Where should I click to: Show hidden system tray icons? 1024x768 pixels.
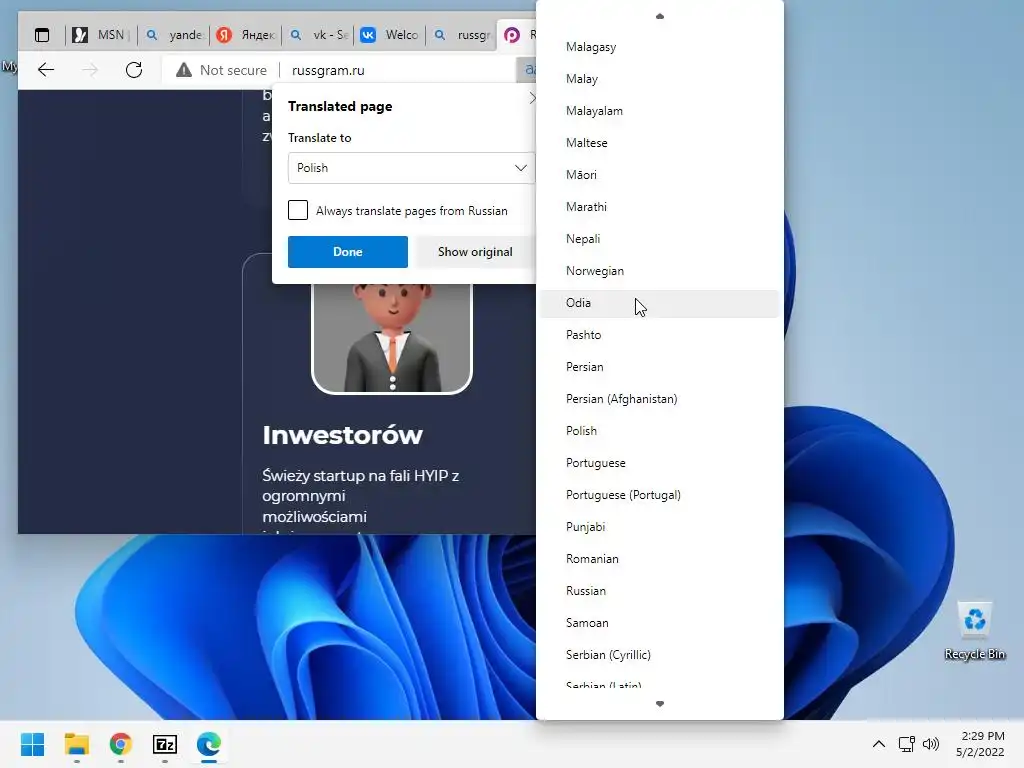(x=879, y=744)
